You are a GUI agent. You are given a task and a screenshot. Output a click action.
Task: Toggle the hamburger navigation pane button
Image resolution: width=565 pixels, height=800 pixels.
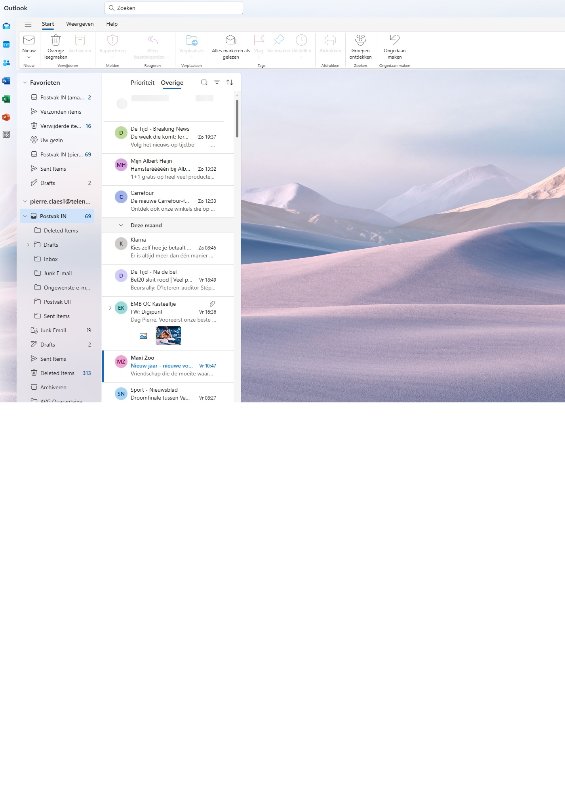coord(28,24)
